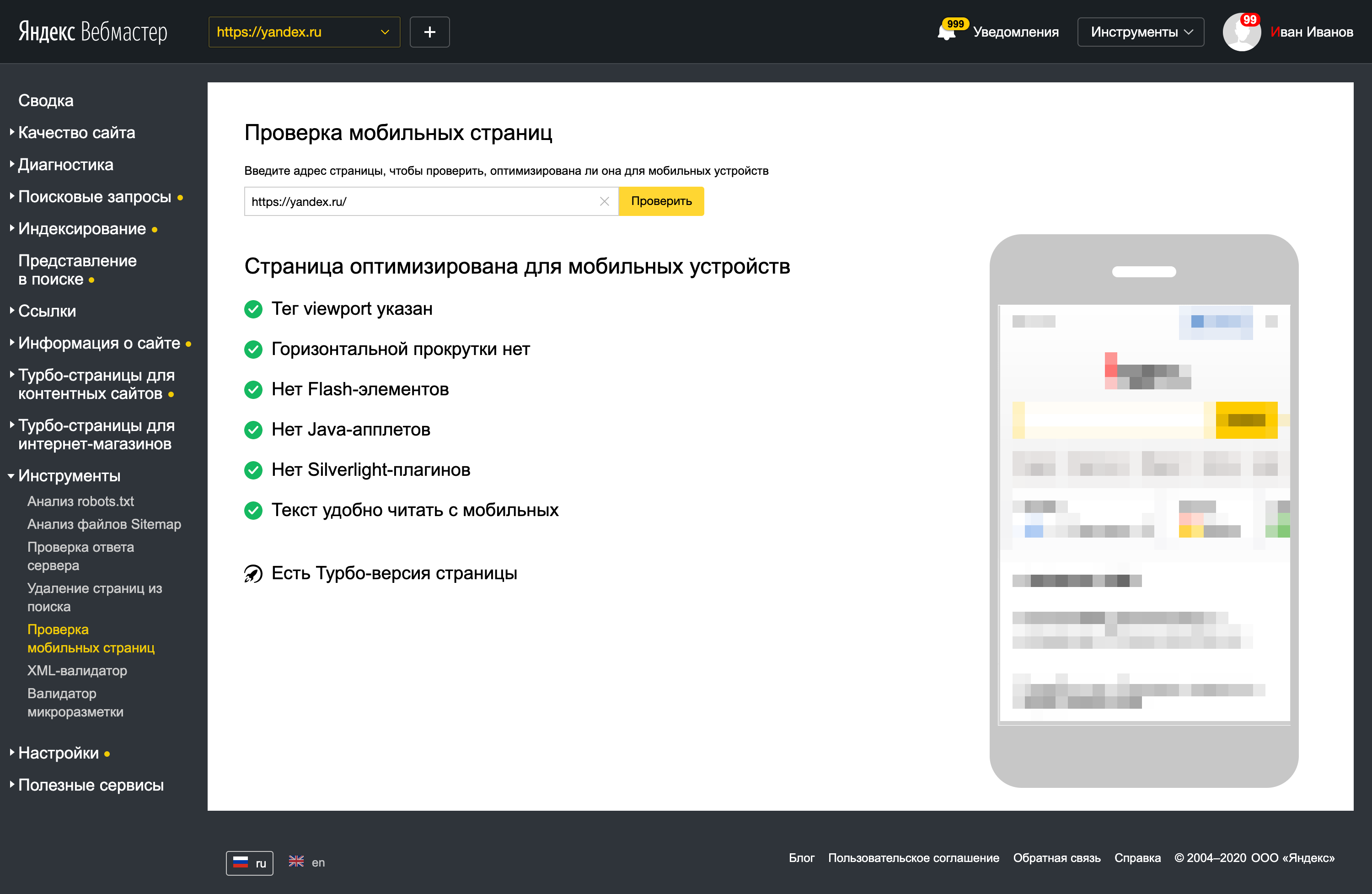The image size is (1372, 894).
Task: Click the Уведомления link
Action: coord(1016,32)
